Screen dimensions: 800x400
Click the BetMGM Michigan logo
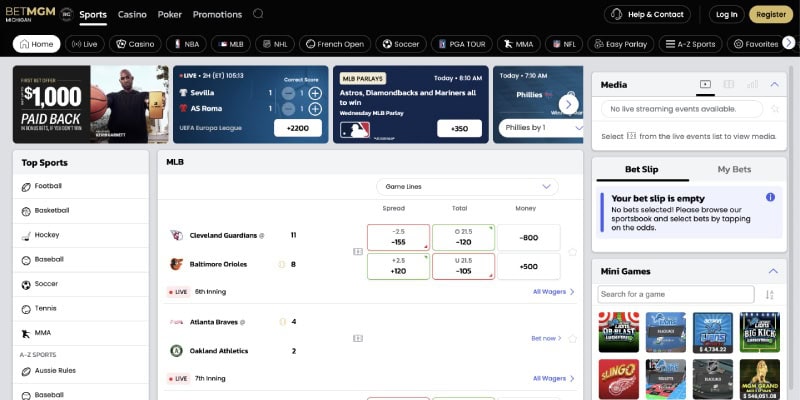tap(31, 14)
